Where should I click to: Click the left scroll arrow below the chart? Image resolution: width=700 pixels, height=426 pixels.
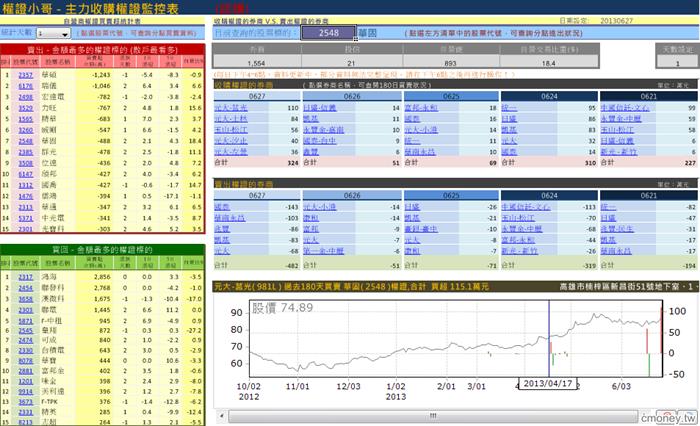pos(221,416)
